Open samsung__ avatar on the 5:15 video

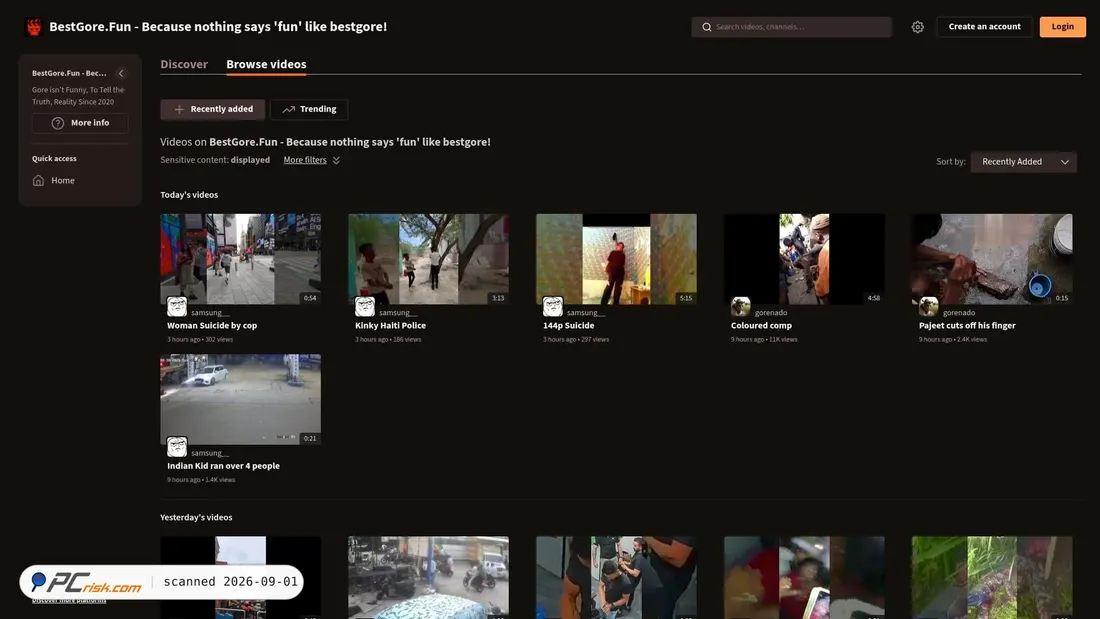pyautogui.click(x=553, y=307)
